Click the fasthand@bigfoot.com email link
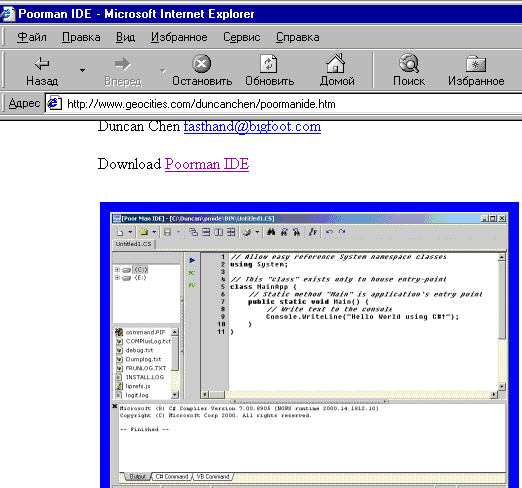This screenshot has width=522, height=488. coord(252,127)
